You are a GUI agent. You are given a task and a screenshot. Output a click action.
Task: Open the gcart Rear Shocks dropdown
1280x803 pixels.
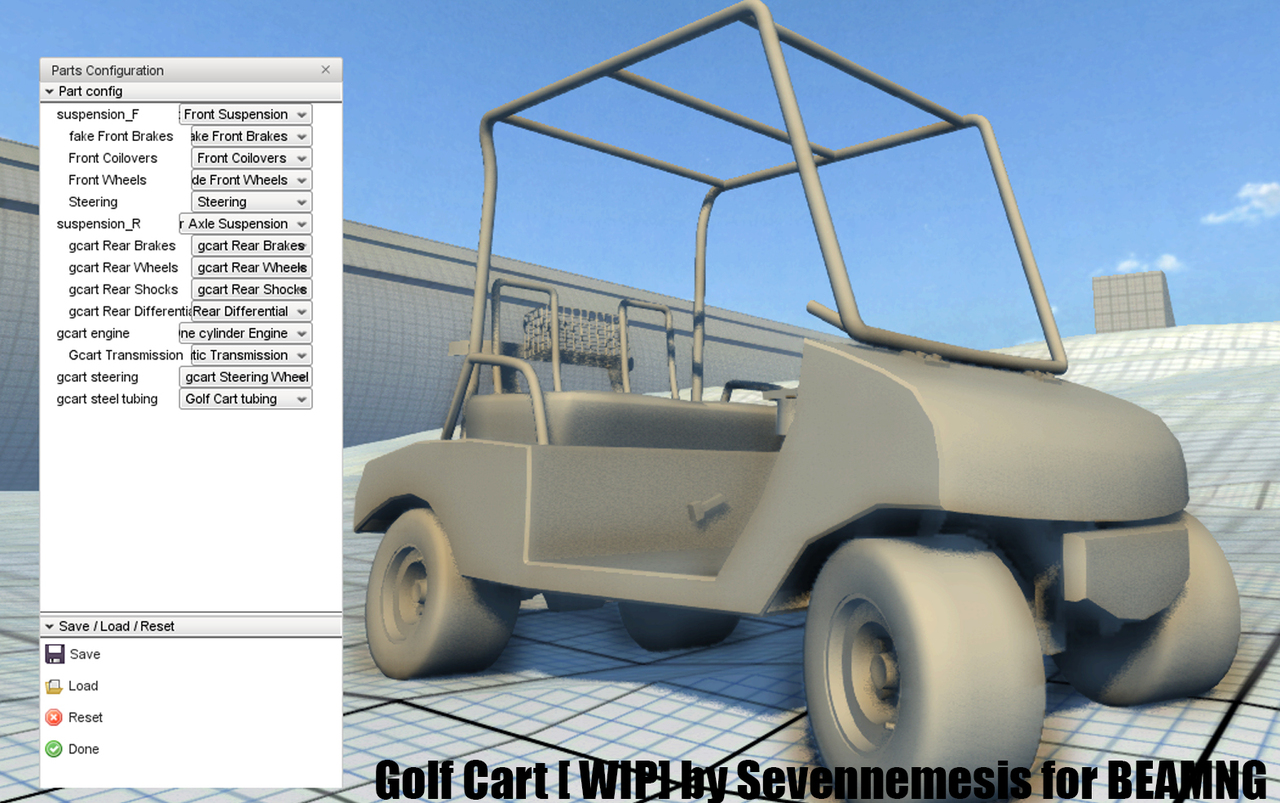pos(251,290)
